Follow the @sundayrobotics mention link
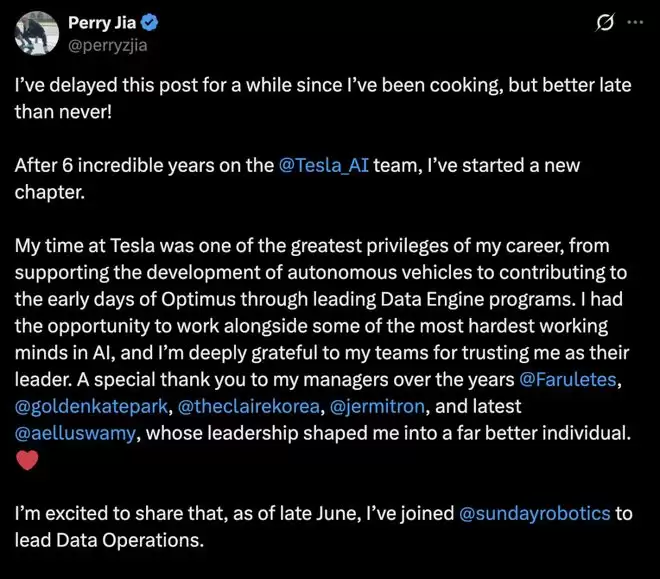Image resolution: width=660 pixels, height=579 pixels. click(533, 516)
